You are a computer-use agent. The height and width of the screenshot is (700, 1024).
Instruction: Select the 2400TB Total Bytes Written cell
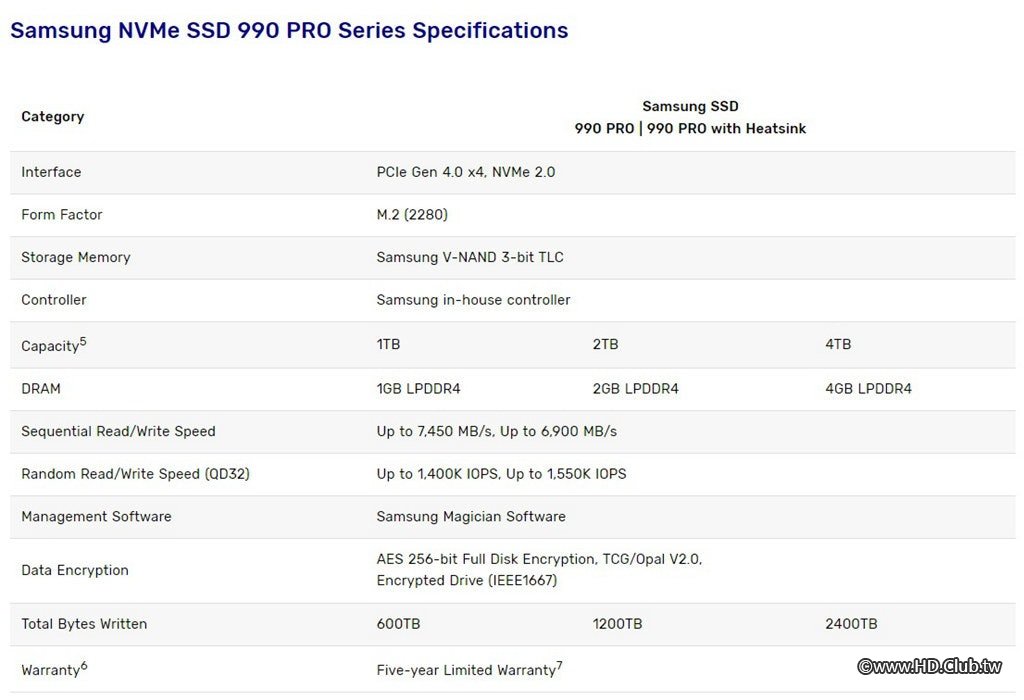tap(851, 624)
